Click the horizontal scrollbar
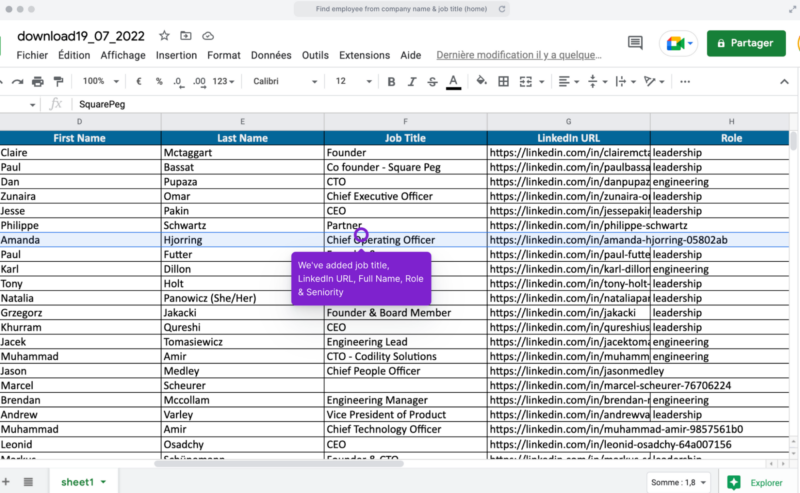The height and width of the screenshot is (493, 800). coord(279,463)
